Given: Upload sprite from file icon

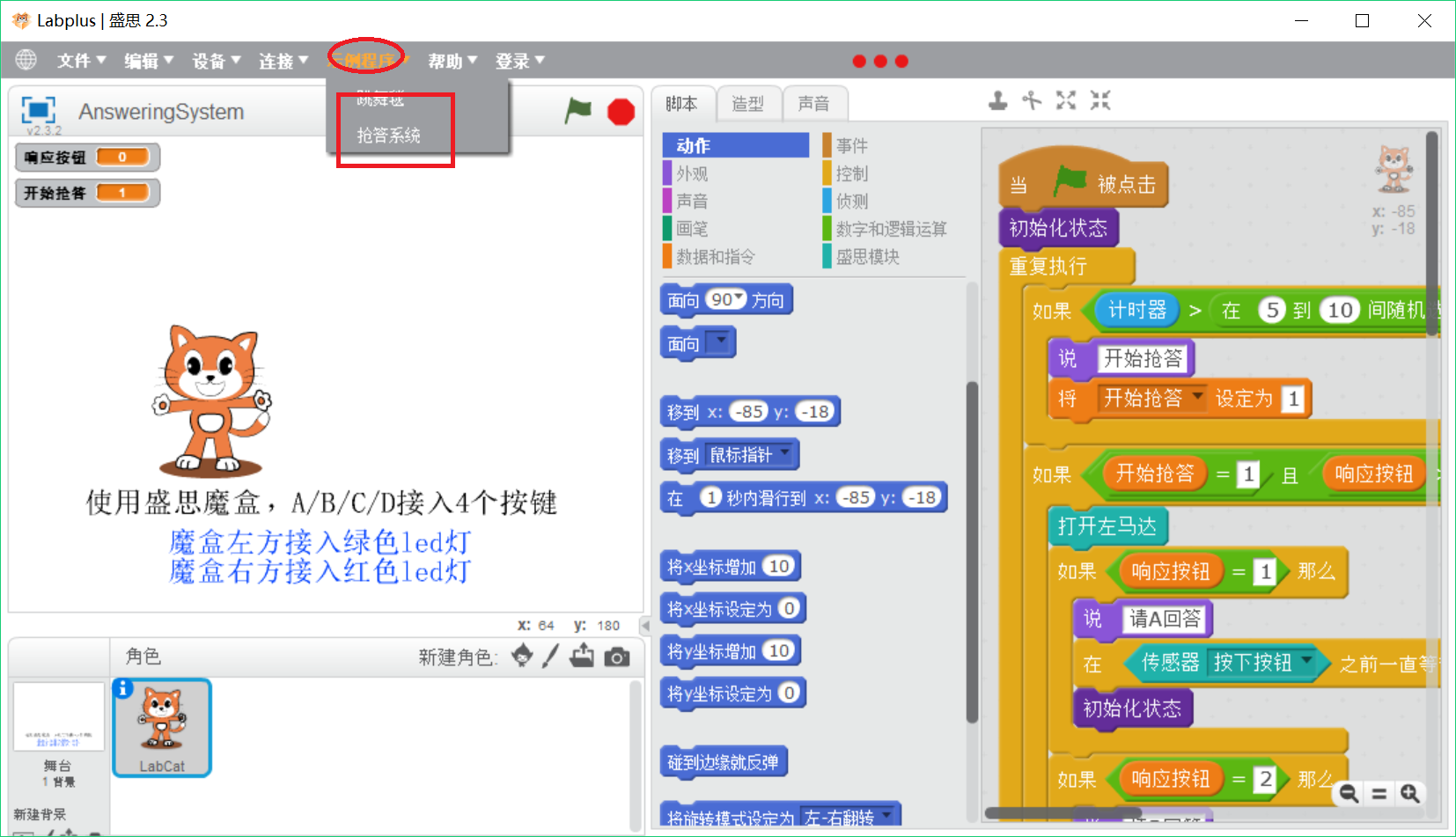Looking at the screenshot, I should (582, 656).
